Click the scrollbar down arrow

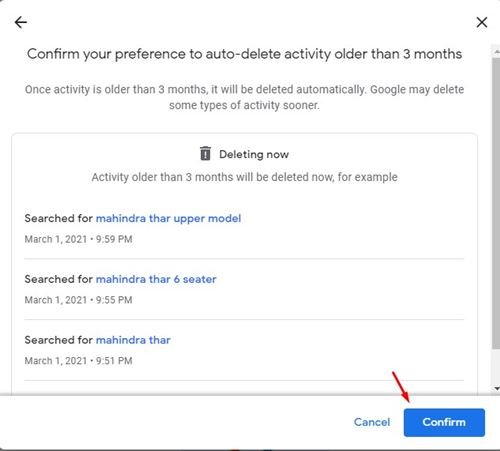(496, 388)
